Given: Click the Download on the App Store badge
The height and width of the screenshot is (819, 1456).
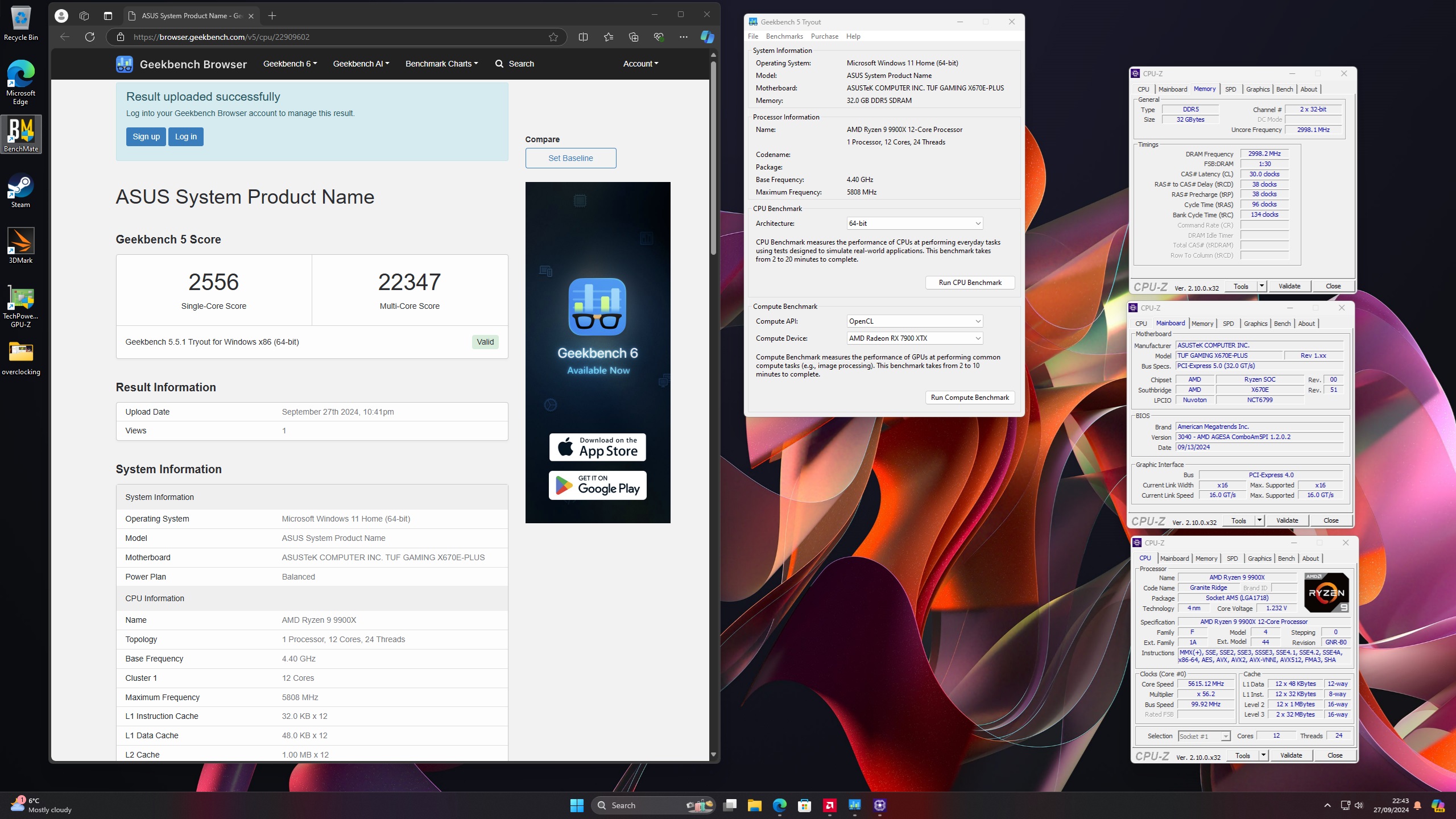Looking at the screenshot, I should (x=598, y=448).
